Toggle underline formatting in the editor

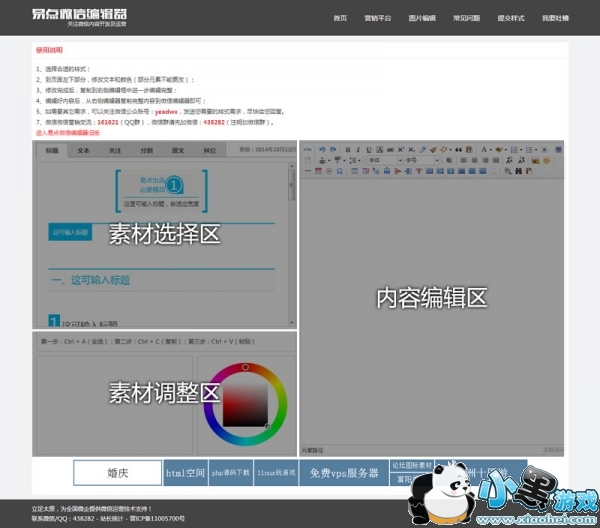[369, 149]
